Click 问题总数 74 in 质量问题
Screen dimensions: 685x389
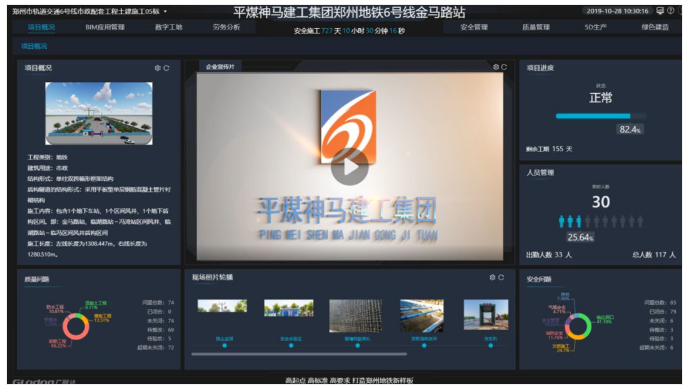pyautogui.click(x=158, y=302)
